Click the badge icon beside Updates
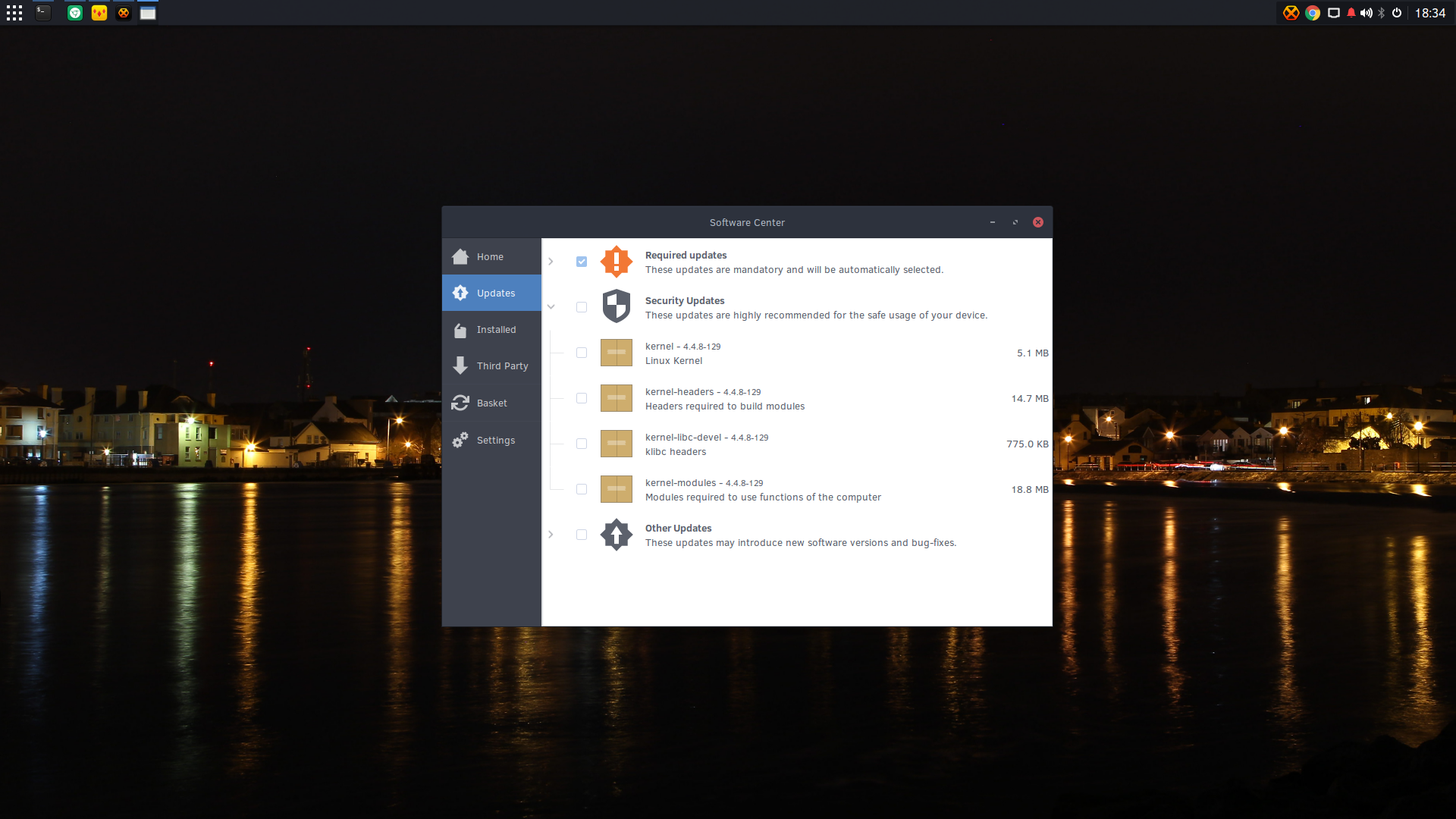This screenshot has height=819, width=1456. pyautogui.click(x=460, y=293)
